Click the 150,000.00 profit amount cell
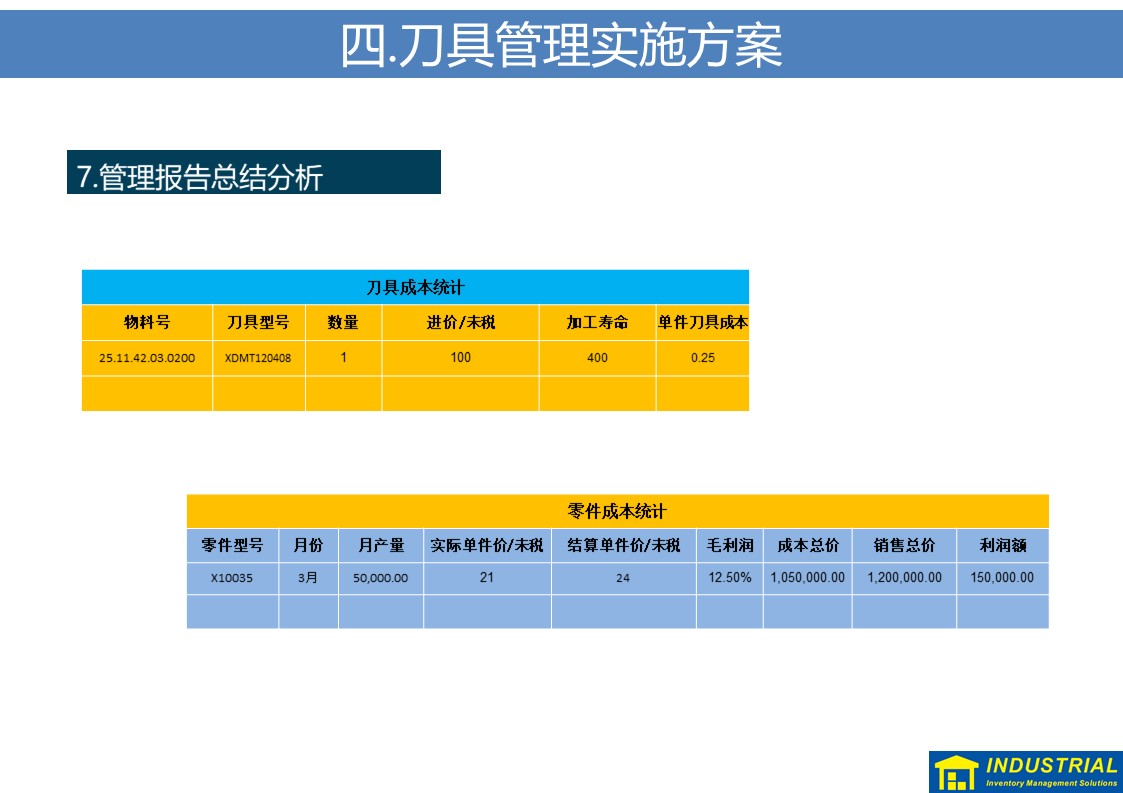Image resolution: width=1123 pixels, height=793 pixels. pyautogui.click(x=1002, y=578)
